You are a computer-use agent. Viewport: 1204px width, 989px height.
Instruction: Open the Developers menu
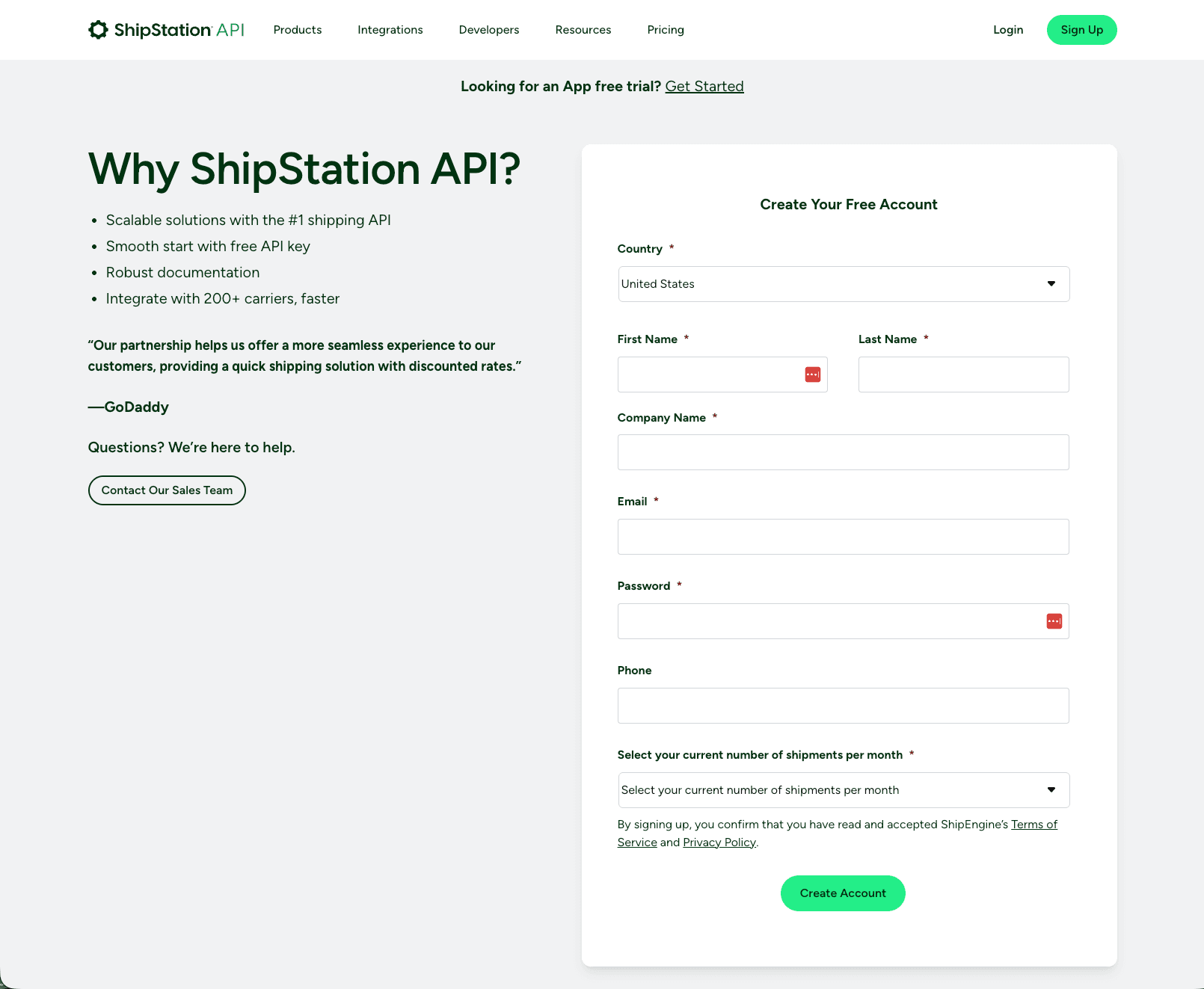[489, 30]
